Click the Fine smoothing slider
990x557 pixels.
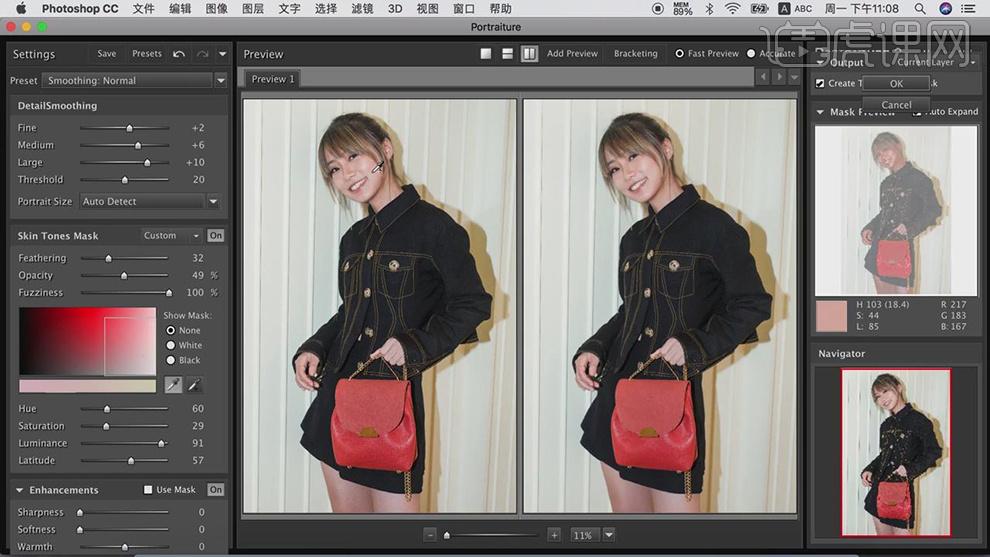pyautogui.click(x=124, y=128)
